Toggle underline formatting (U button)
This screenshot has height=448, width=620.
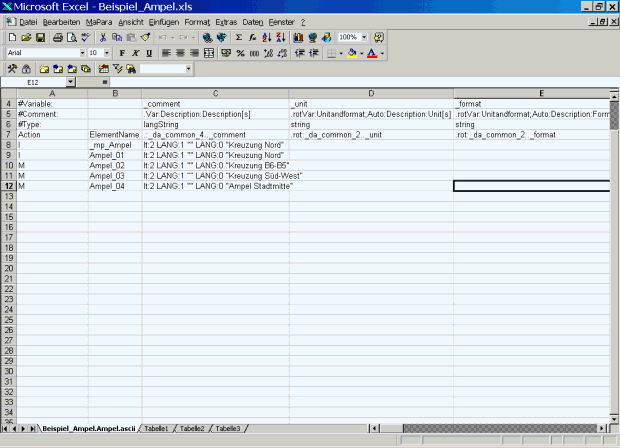(149, 53)
